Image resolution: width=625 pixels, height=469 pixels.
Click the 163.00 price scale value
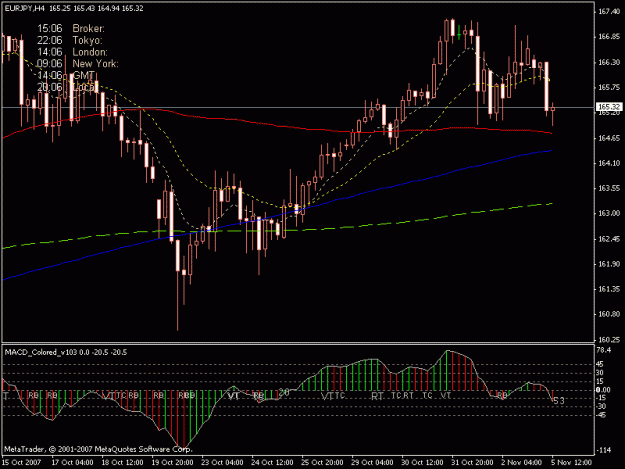pos(609,214)
